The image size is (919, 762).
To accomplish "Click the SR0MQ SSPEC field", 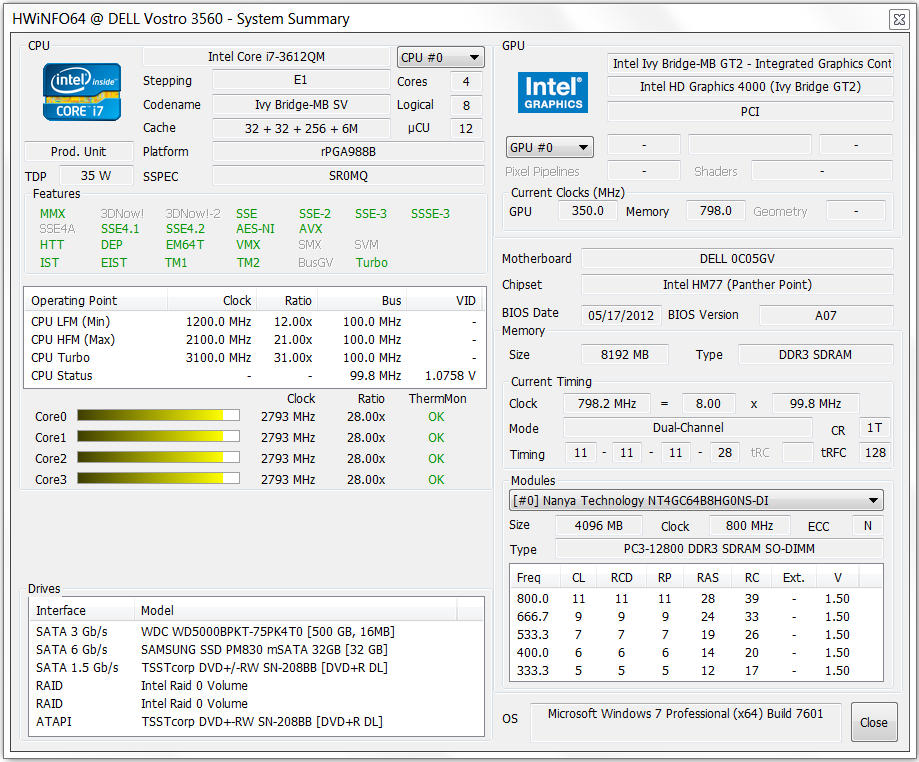I will pyautogui.click(x=348, y=176).
